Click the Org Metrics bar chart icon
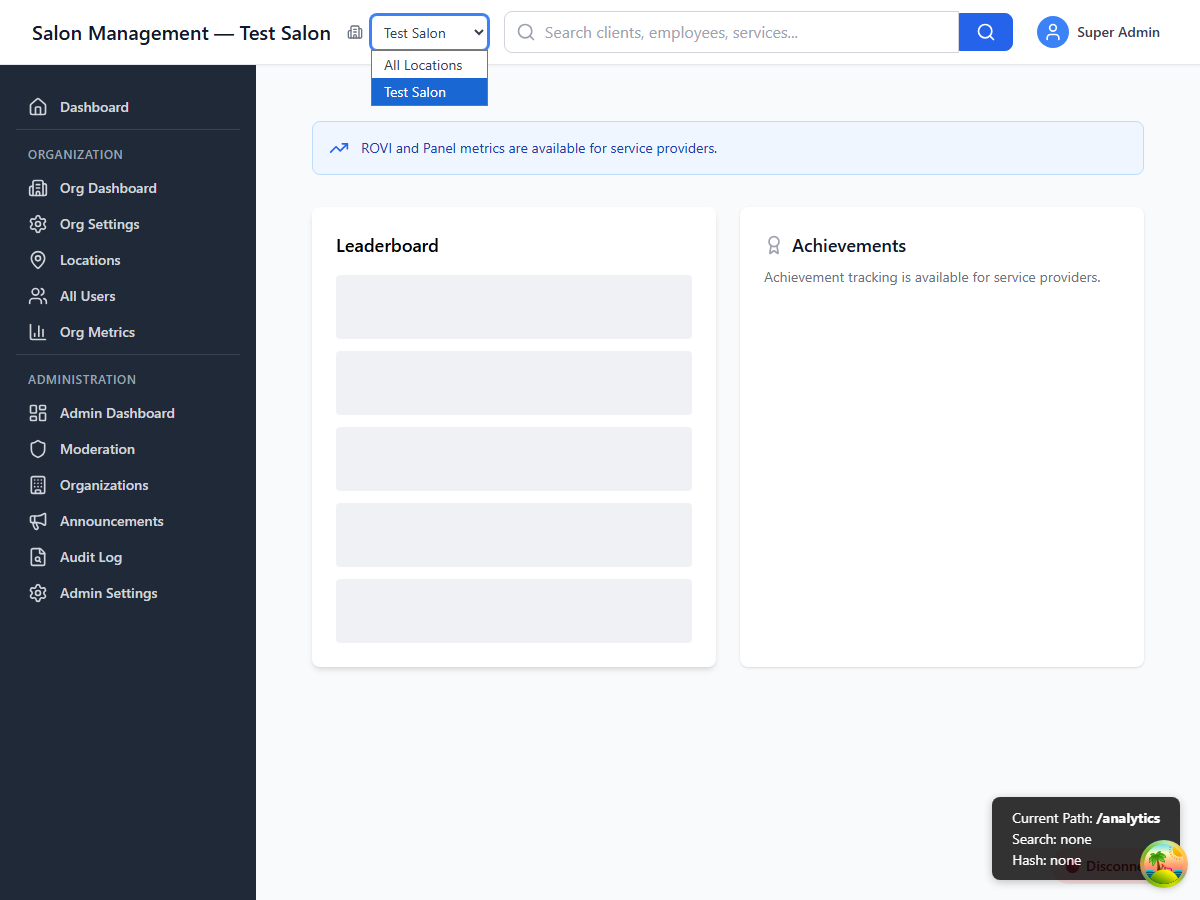 click(38, 332)
